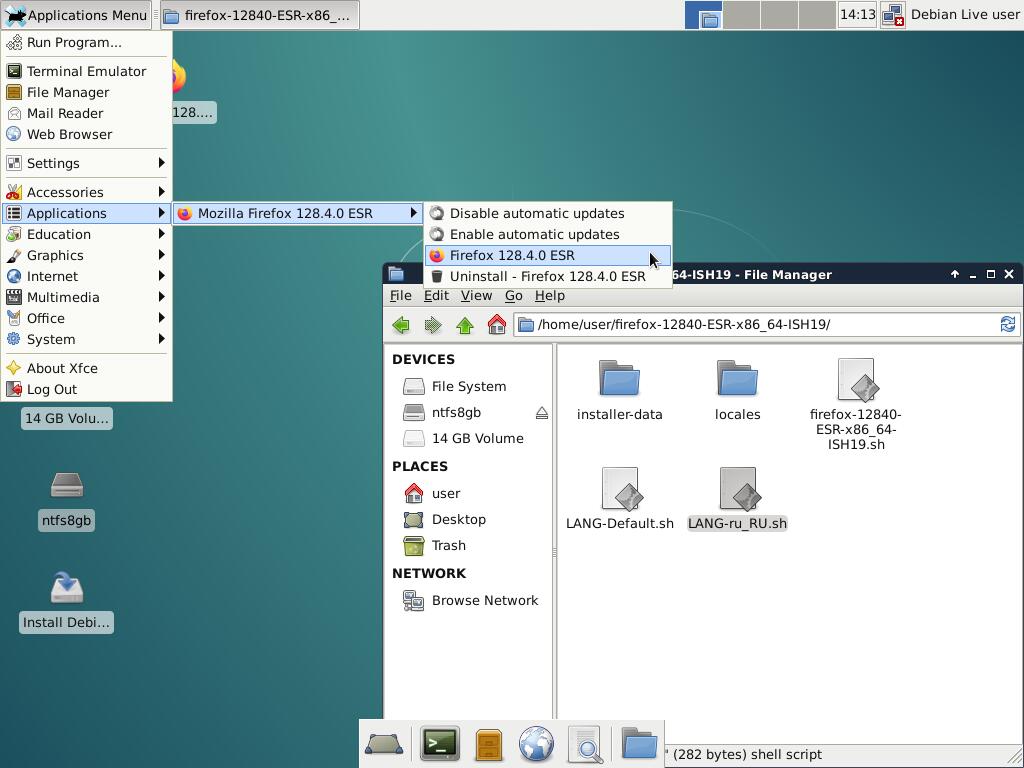Screen dimensions: 1024x768
Task: Click Terminal icon in bottom dock
Action: coord(439,744)
